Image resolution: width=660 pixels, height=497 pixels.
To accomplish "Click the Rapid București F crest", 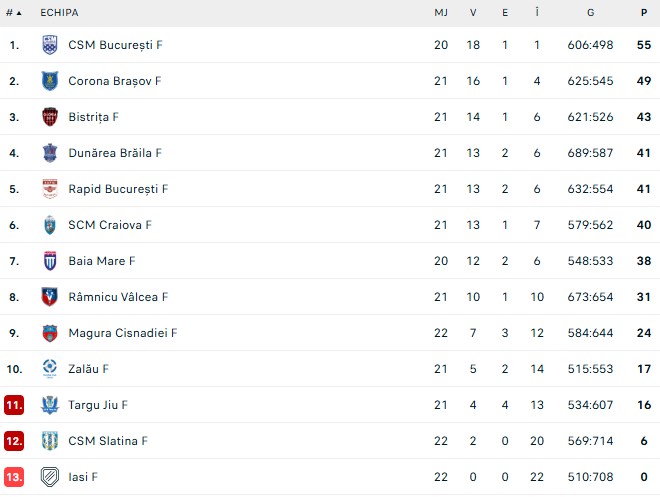I will click(50, 189).
